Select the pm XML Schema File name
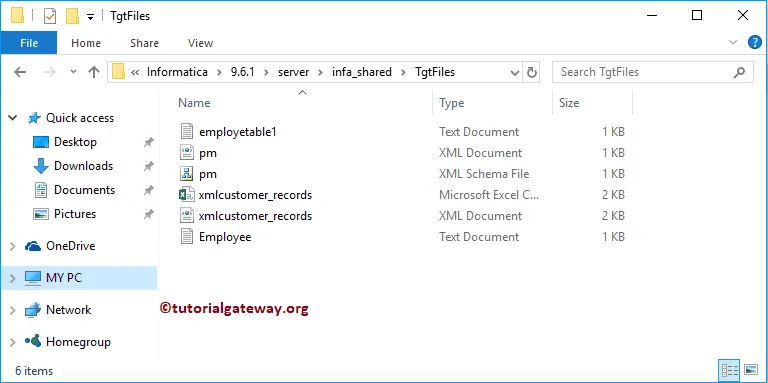The width and height of the screenshot is (768, 383). tap(208, 174)
